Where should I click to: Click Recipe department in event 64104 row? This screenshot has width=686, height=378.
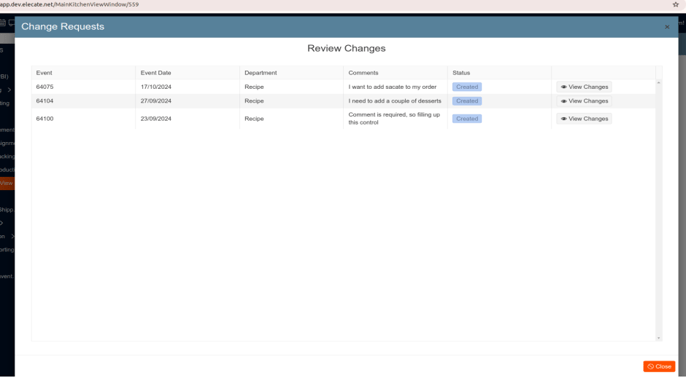click(254, 101)
